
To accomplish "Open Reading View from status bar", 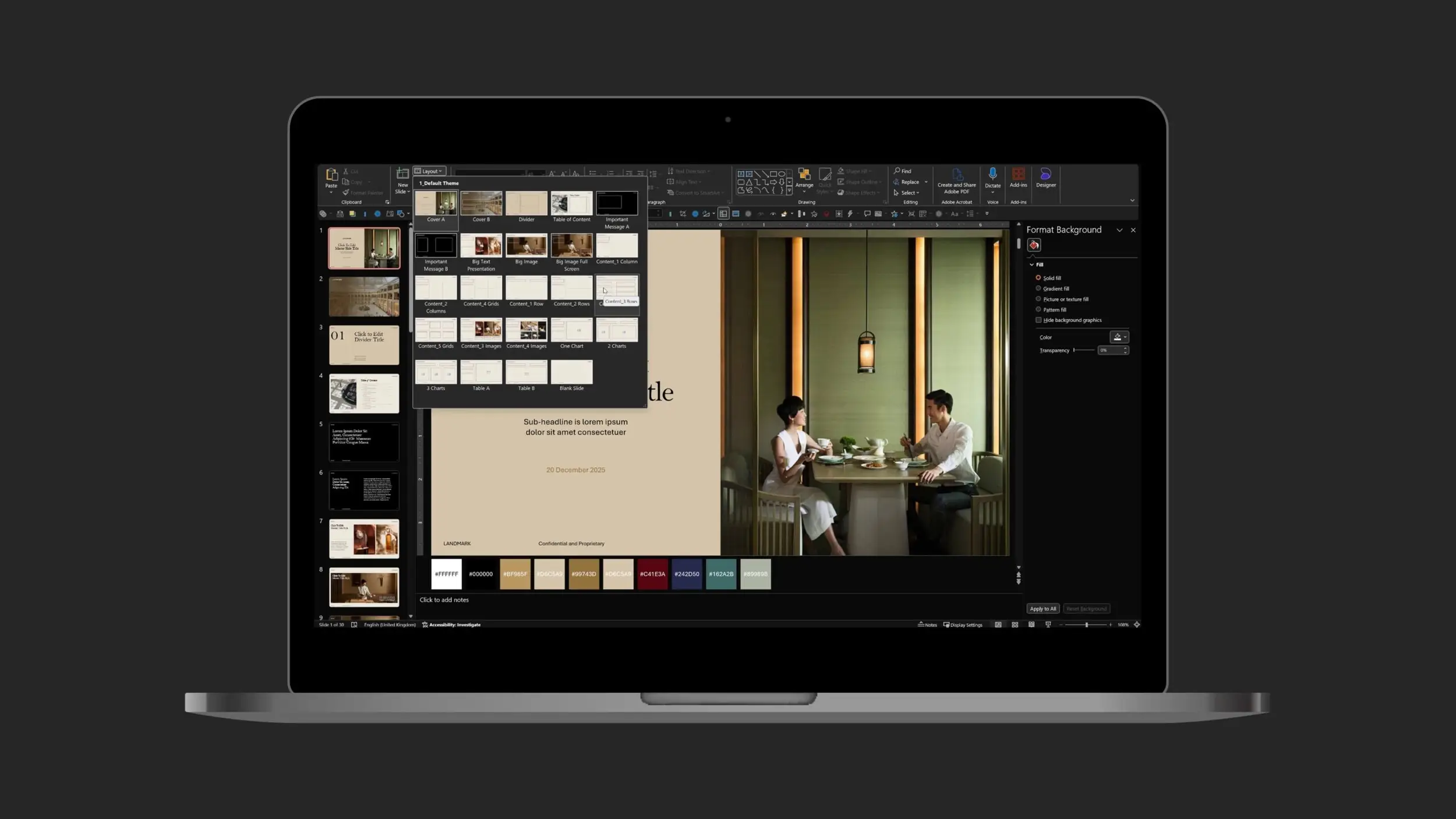I will click(x=1031, y=624).
